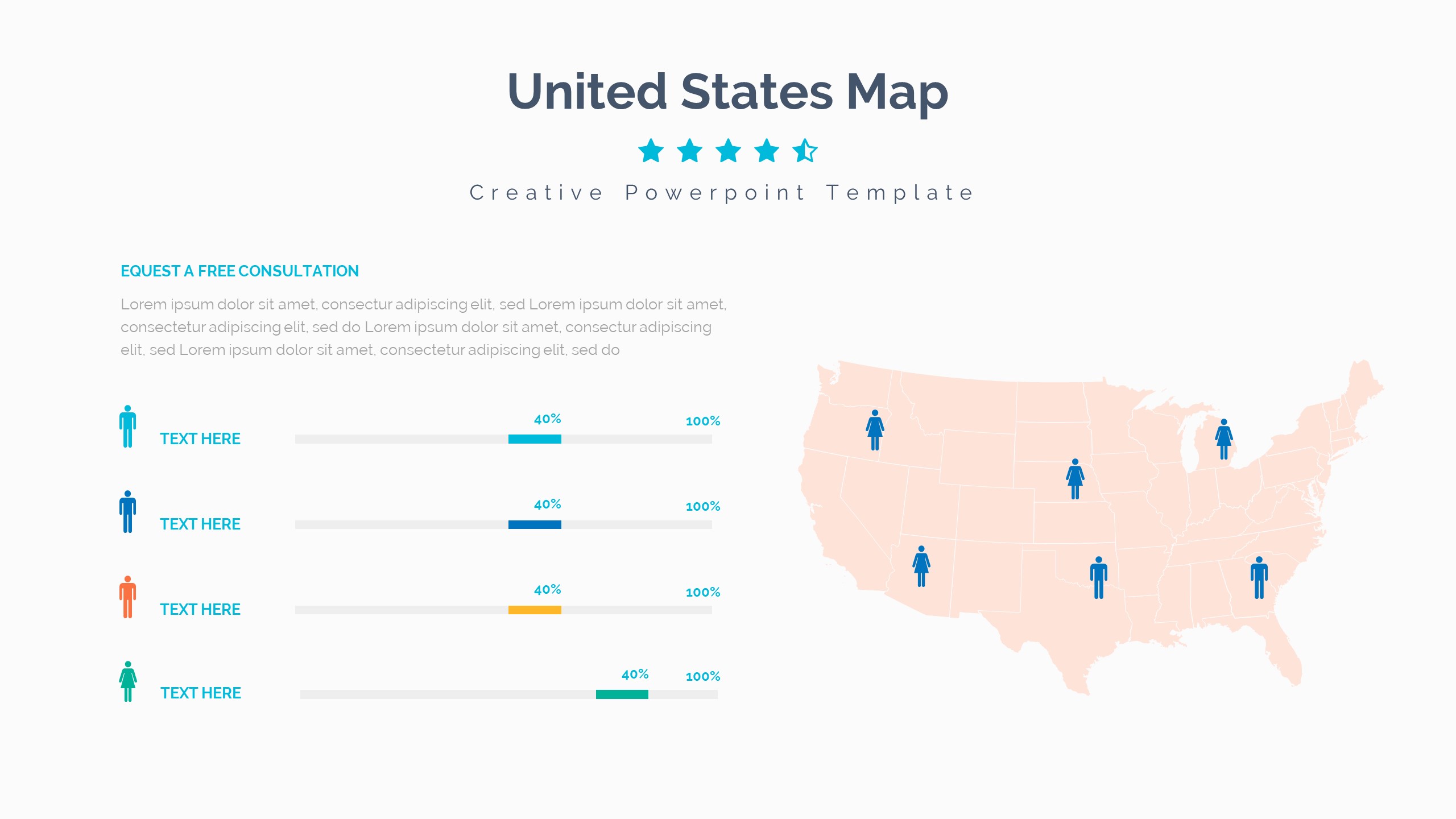Viewport: 1456px width, 819px height.
Task: Select the male figure on Georgia
Action: point(1259,578)
